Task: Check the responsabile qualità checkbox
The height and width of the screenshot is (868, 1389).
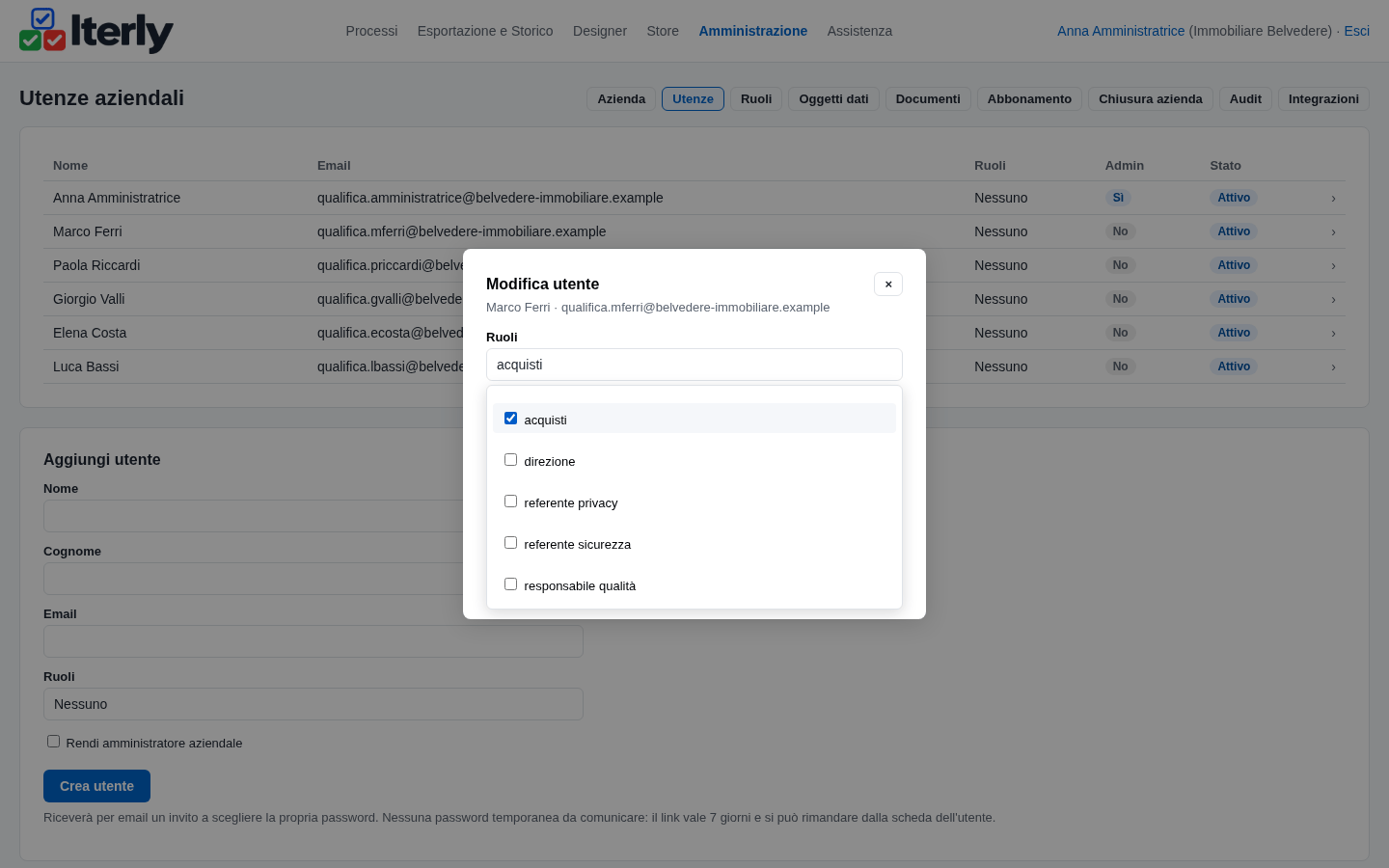Action: point(511,584)
